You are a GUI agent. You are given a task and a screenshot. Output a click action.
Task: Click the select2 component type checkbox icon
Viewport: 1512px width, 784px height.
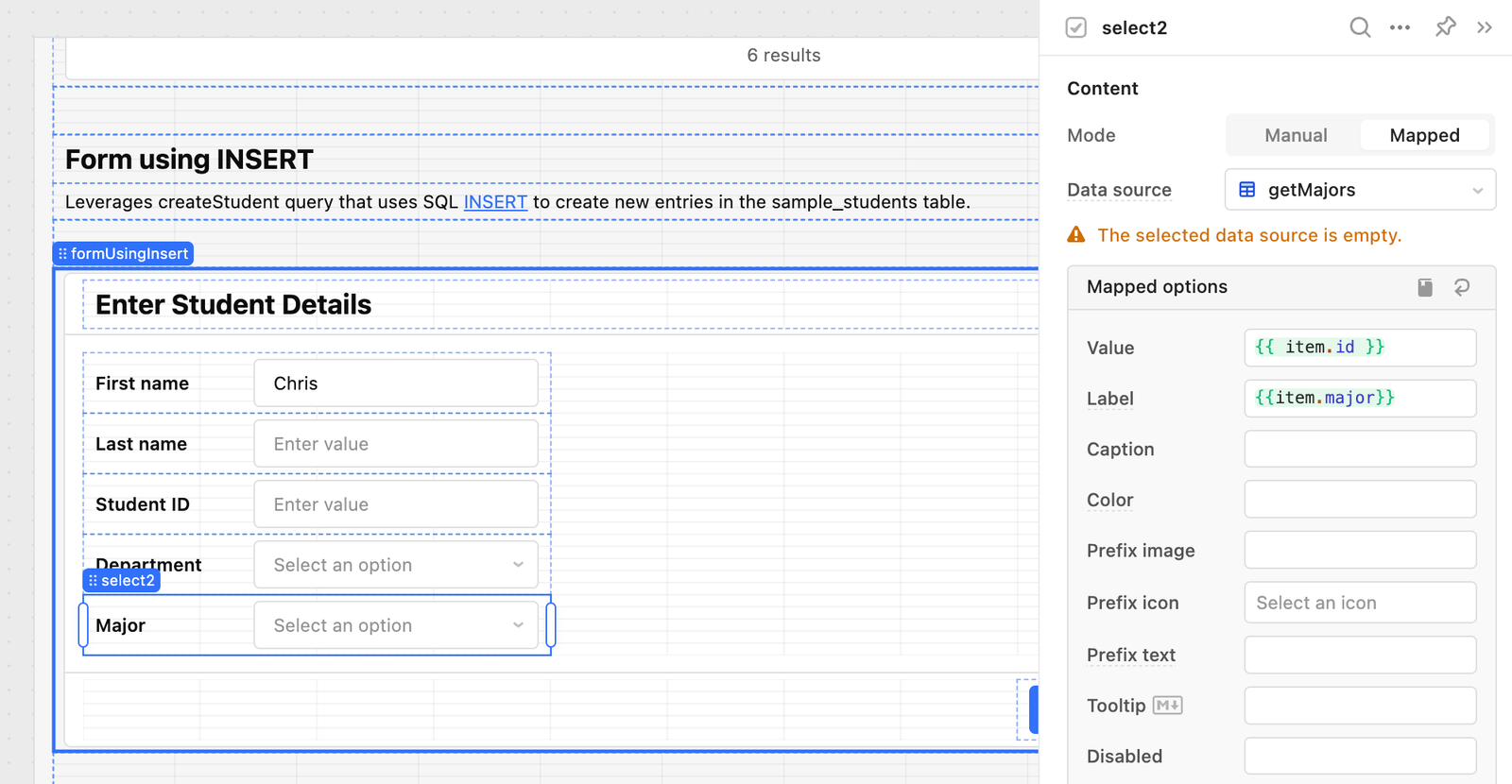[1076, 27]
